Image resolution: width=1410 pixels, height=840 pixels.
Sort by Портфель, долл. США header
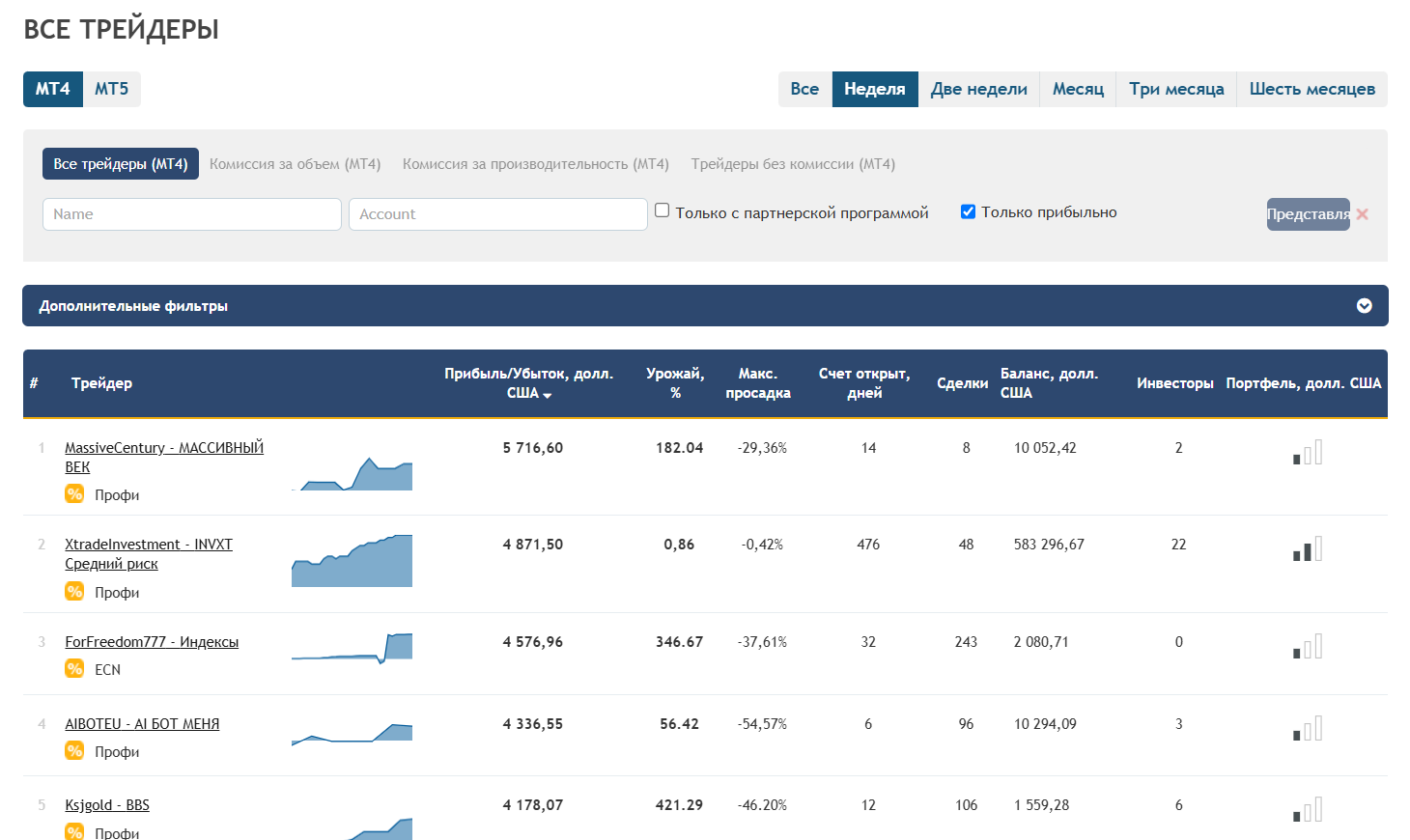1304,383
